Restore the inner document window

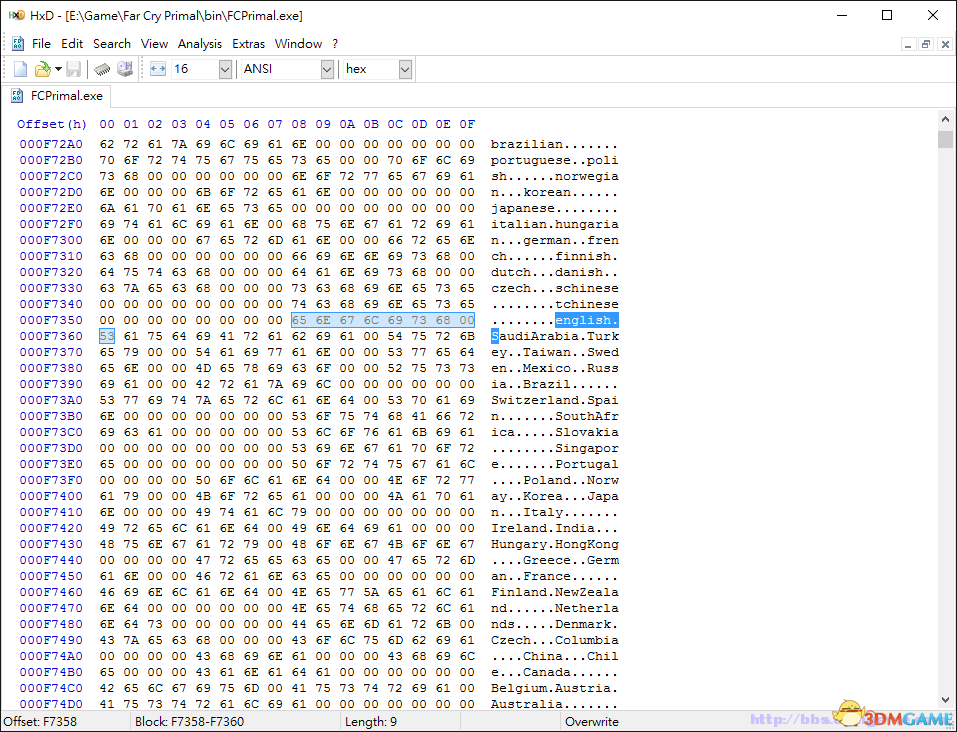[x=925, y=44]
